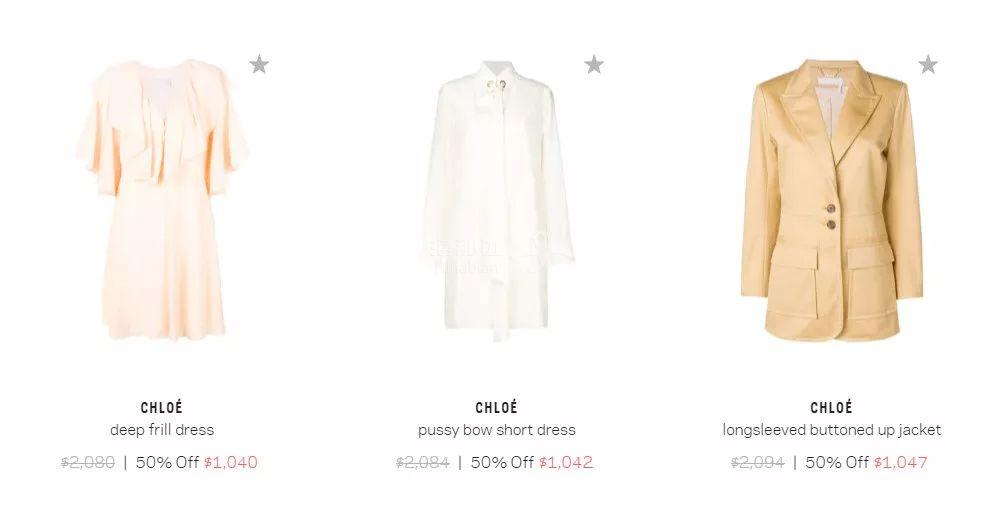Open the 'pussy bow short dress' title
Image resolution: width=1006 pixels, height=508 pixels.
pos(497,430)
